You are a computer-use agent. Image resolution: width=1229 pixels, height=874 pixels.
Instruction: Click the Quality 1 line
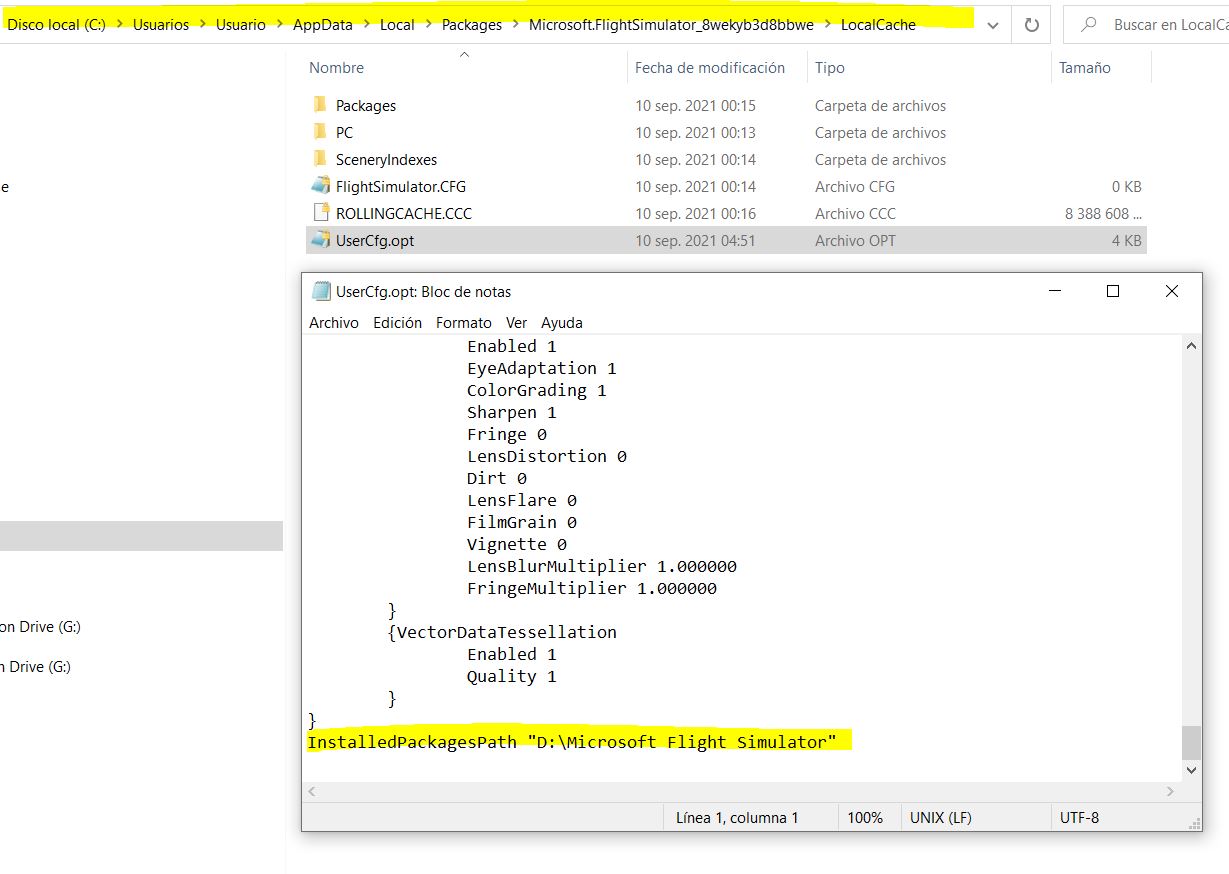tap(512, 676)
